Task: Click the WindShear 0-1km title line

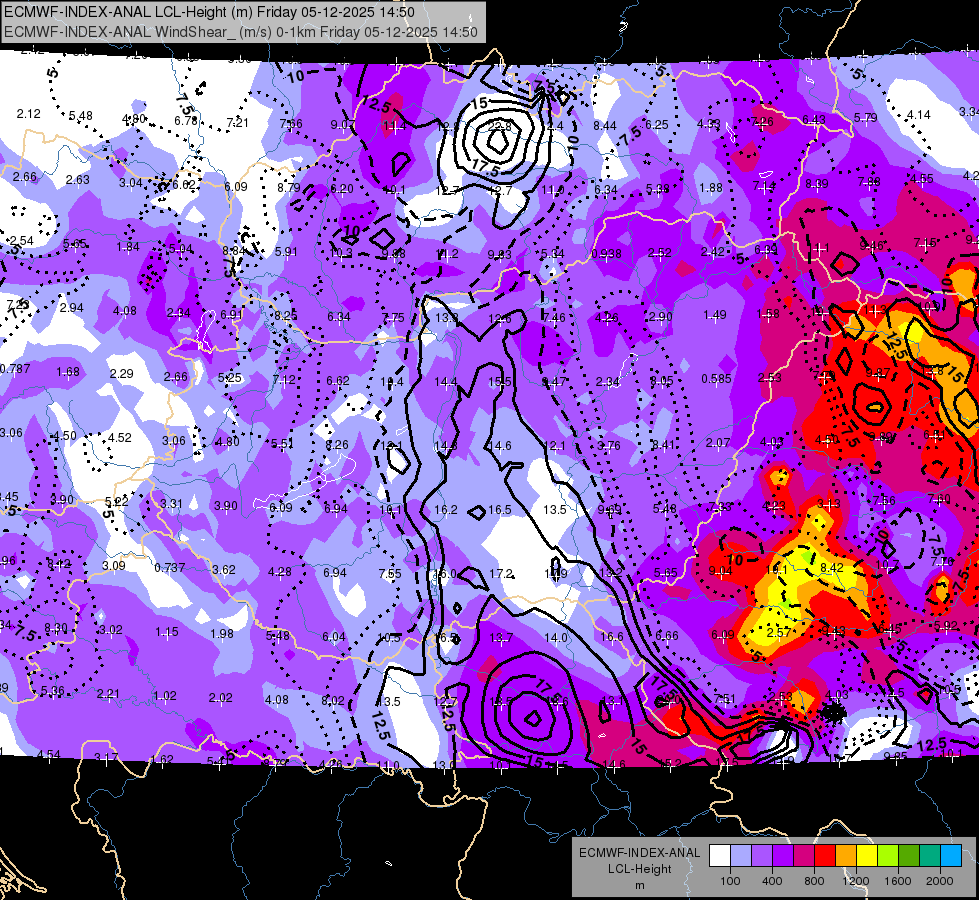Action: (x=240, y=32)
